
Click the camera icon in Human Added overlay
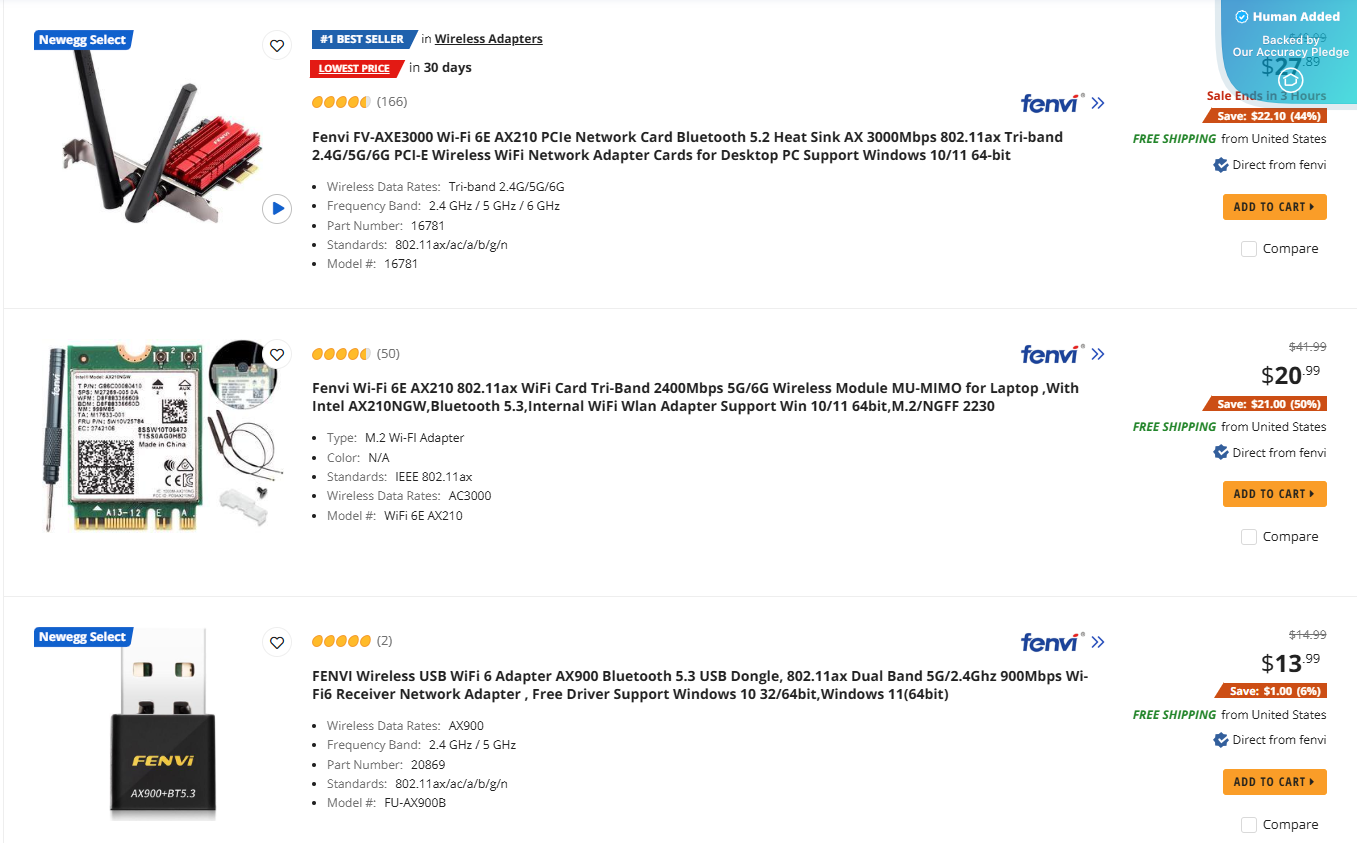point(1290,79)
